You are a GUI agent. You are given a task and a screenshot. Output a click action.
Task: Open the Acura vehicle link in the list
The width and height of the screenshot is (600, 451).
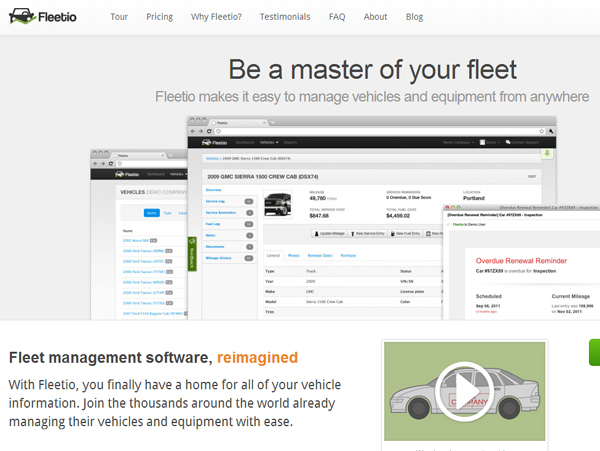pyautogui.click(x=136, y=241)
